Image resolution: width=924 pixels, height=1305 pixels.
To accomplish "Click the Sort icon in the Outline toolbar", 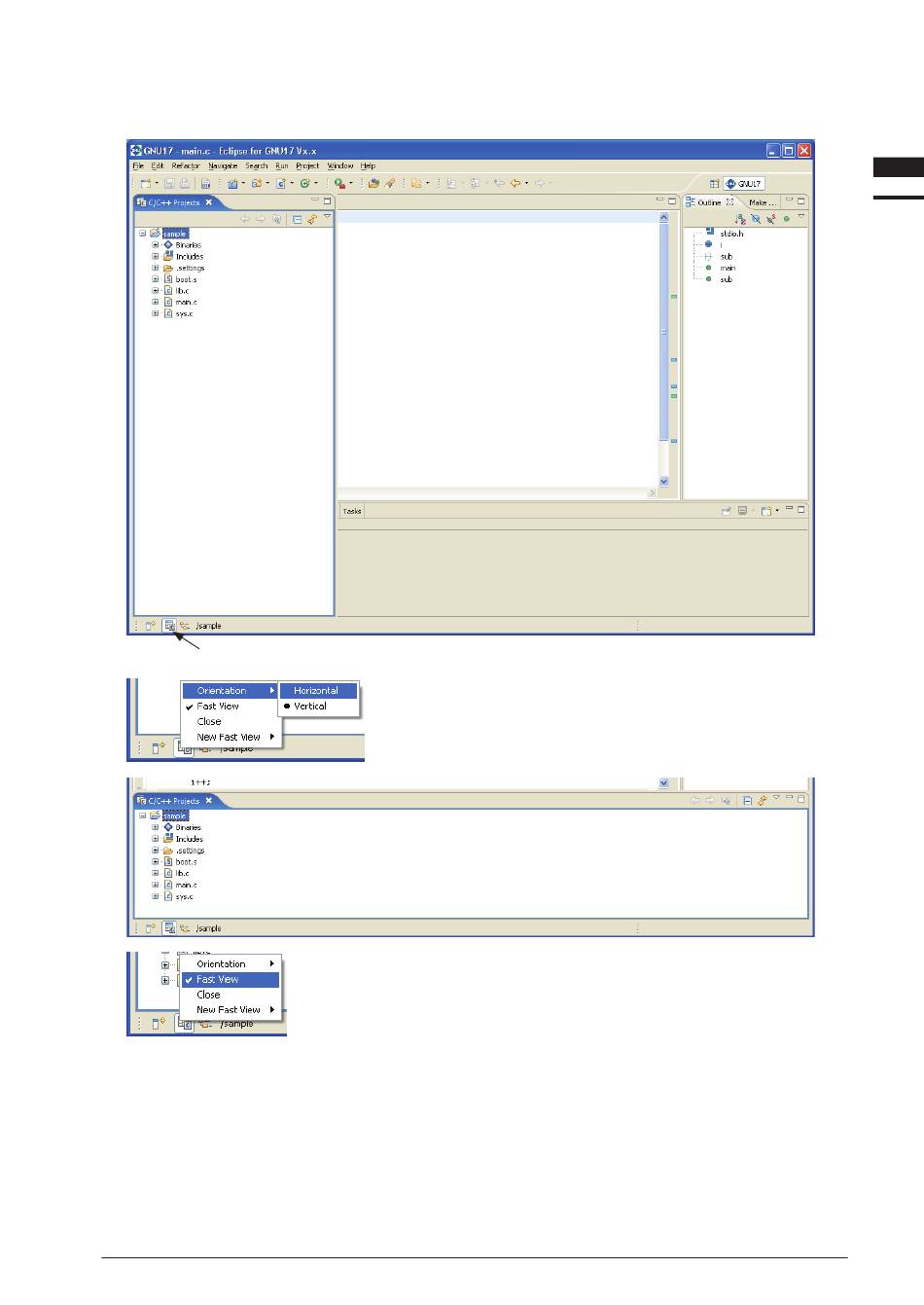I will (740, 219).
